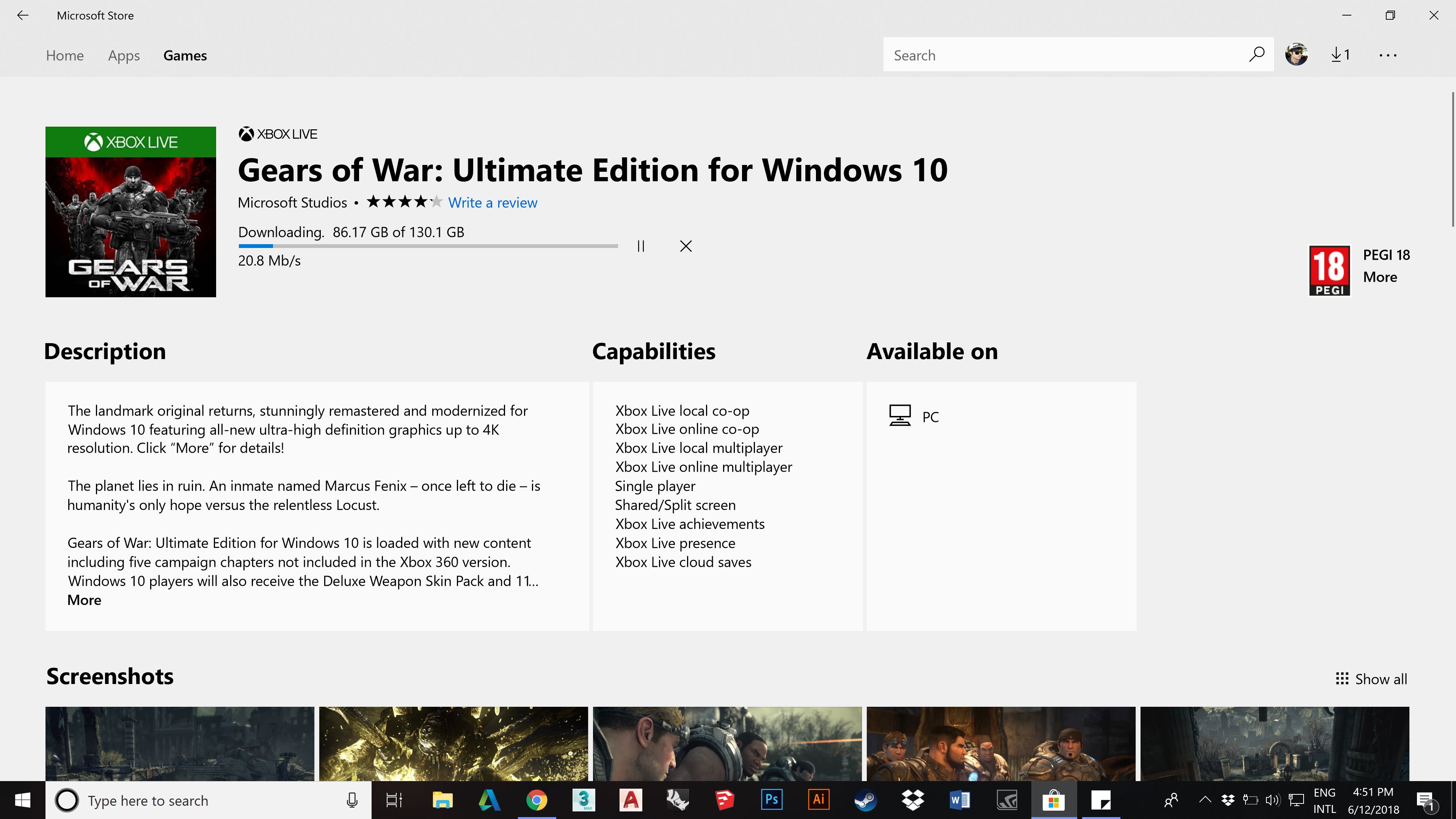1456x819 pixels.
Task: Switch to the Games tab
Action: point(185,55)
